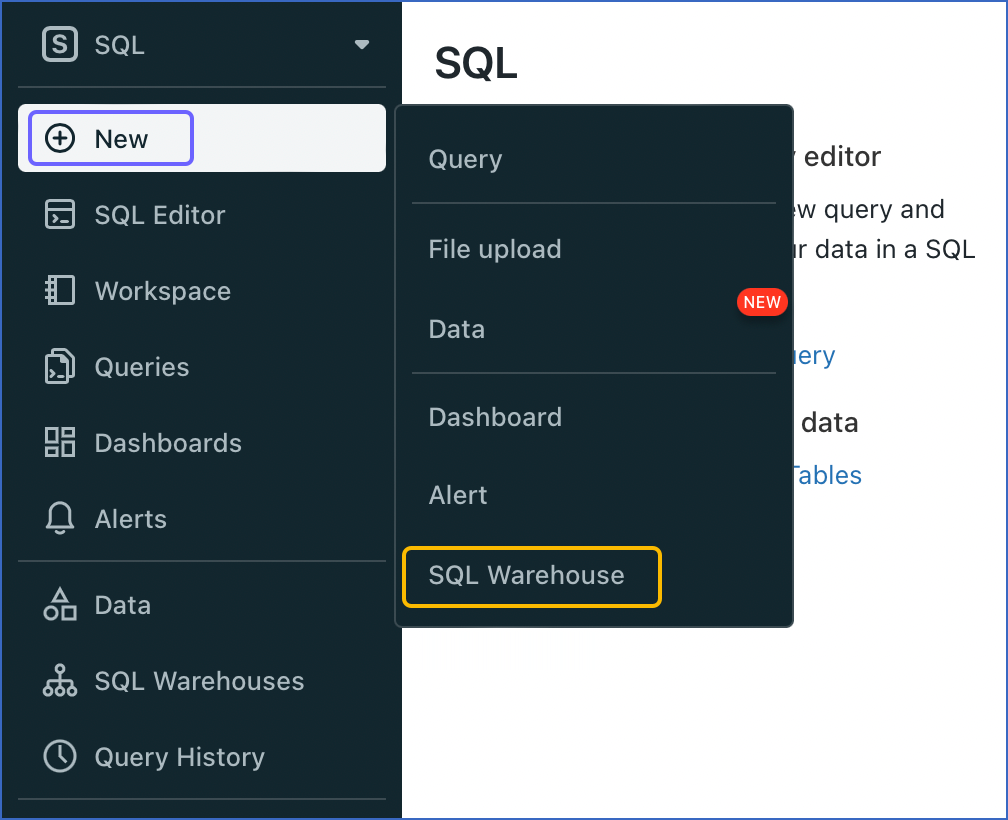Click the New button label
The height and width of the screenshot is (820, 1008).
coord(121,139)
